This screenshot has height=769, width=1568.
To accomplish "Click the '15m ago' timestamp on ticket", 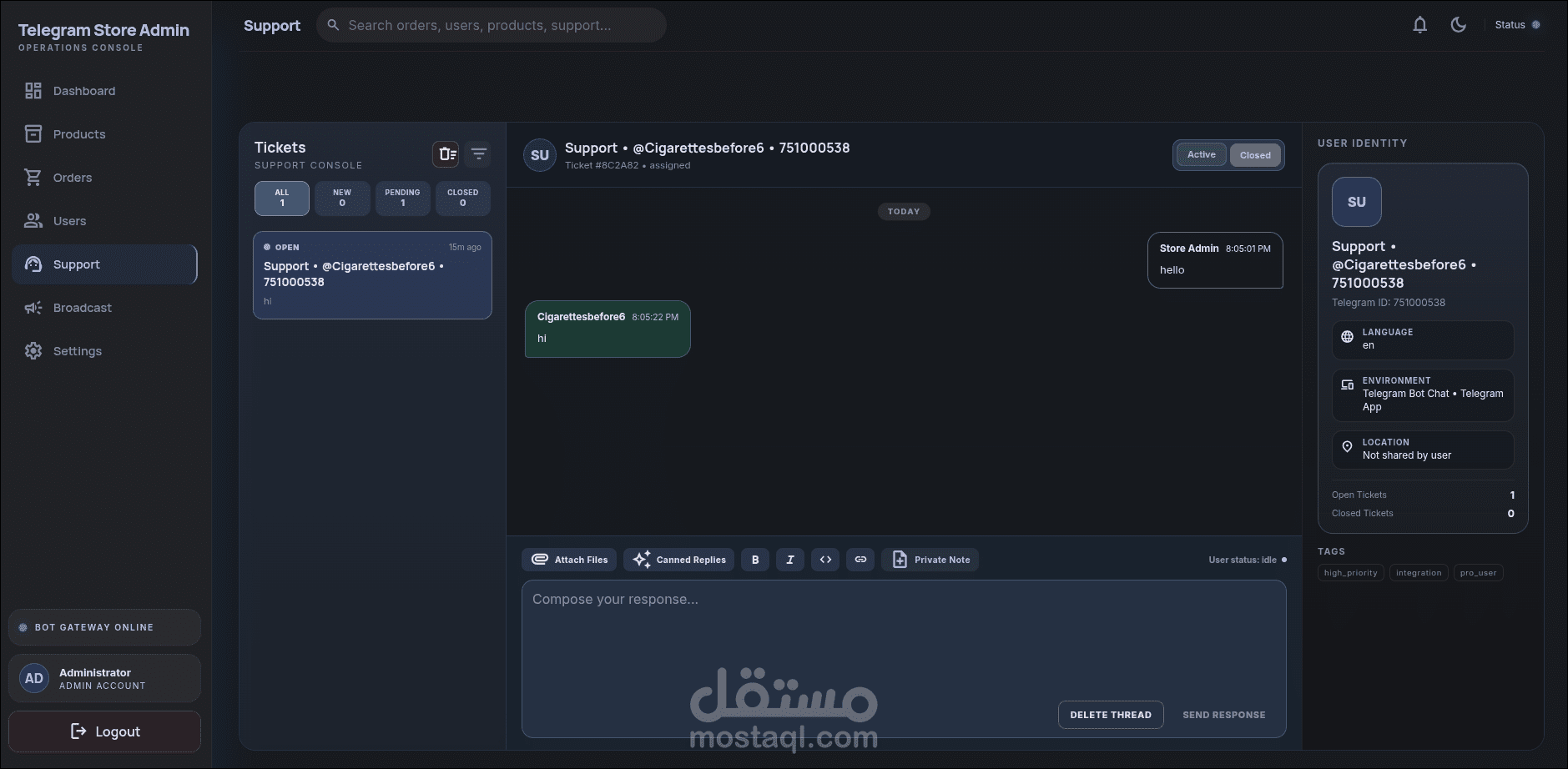I will 465,247.
